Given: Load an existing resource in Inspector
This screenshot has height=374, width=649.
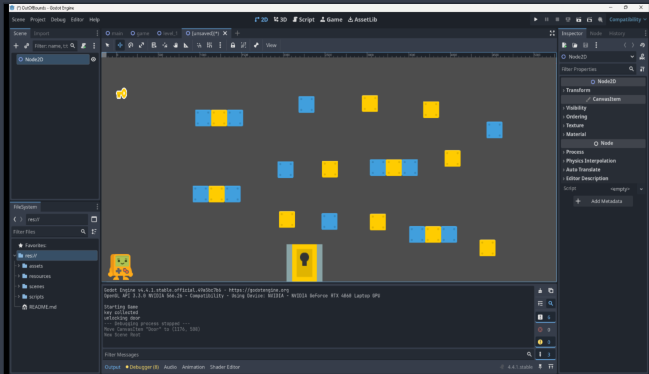Looking at the screenshot, I should coord(574,45).
